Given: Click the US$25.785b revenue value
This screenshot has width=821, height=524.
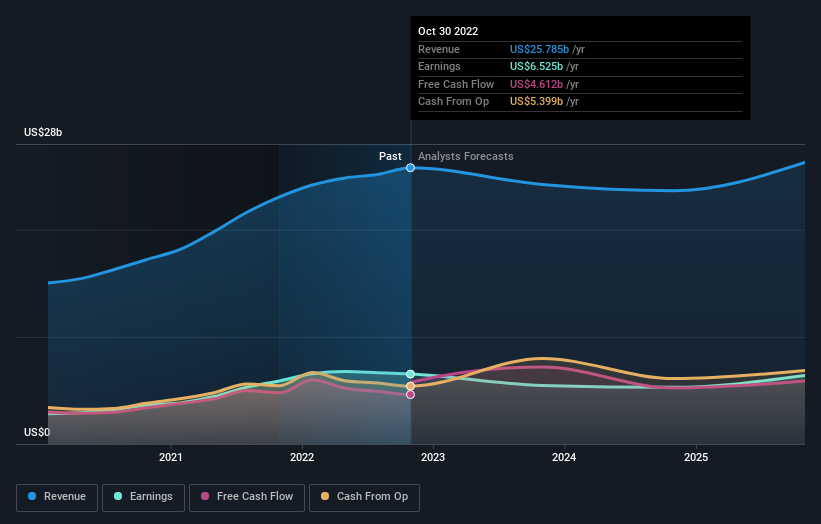Looking at the screenshot, I should point(539,49).
